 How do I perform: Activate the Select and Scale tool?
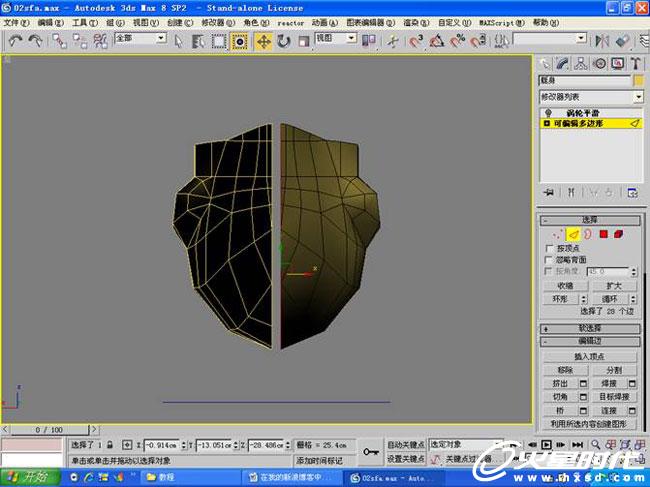304,41
